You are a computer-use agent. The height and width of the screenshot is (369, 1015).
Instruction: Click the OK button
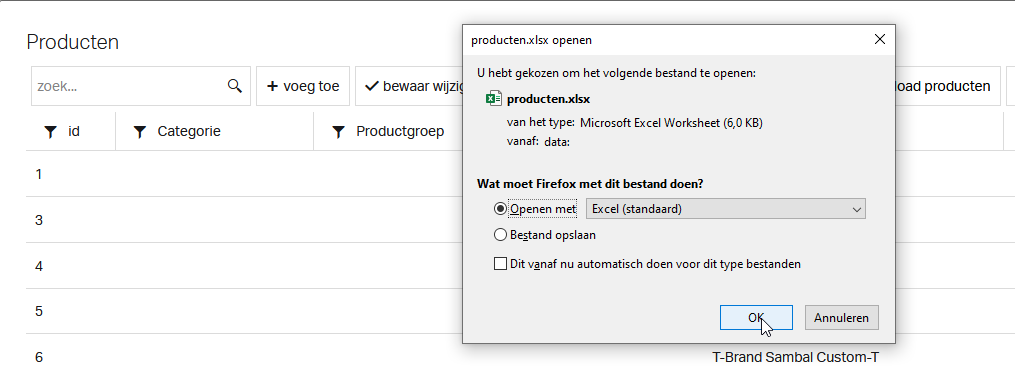[x=756, y=318]
